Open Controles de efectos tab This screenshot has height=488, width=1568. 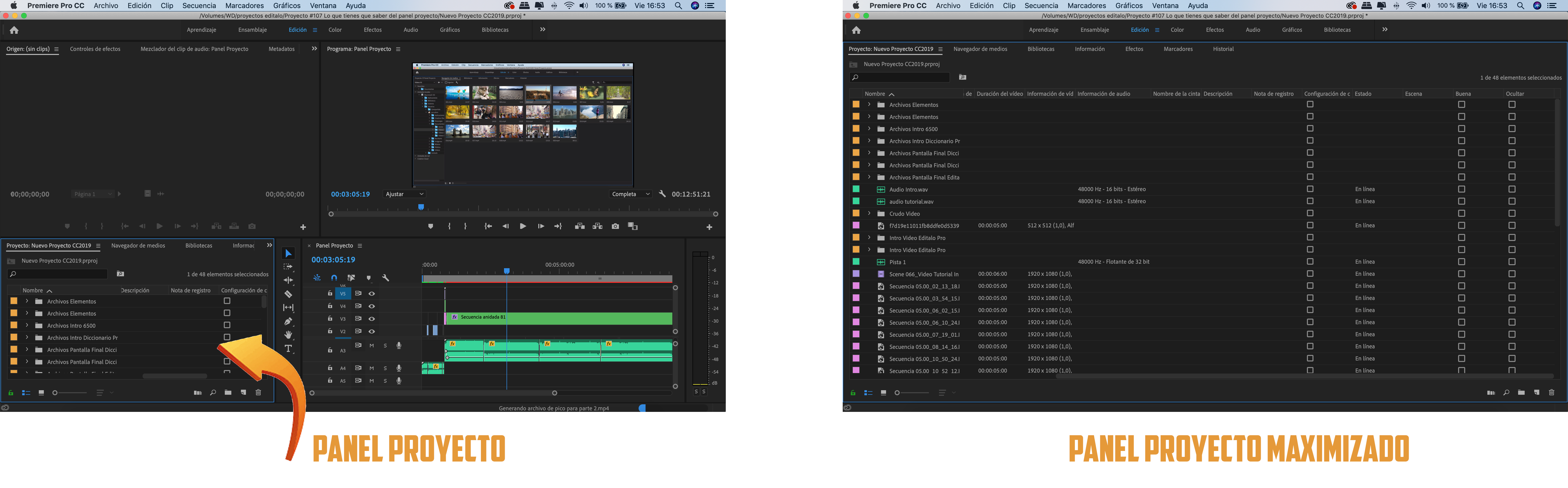[95, 49]
